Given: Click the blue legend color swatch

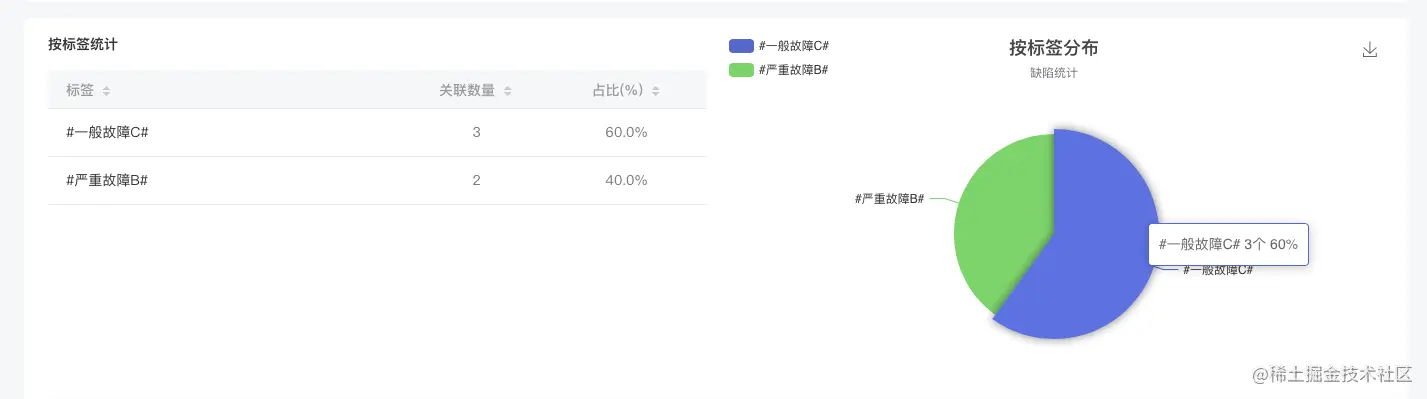Looking at the screenshot, I should [x=741, y=45].
